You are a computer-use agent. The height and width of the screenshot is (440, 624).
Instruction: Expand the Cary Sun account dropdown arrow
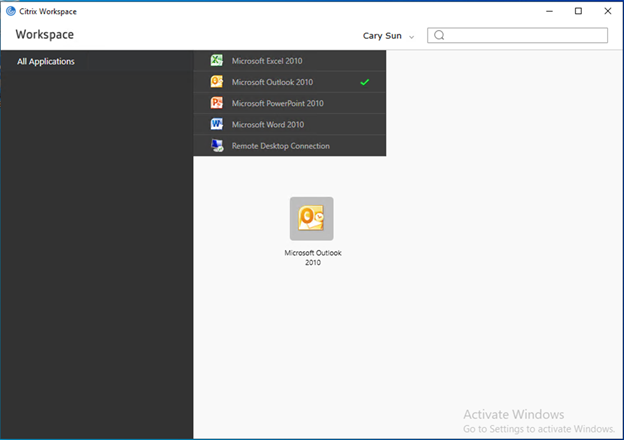click(x=411, y=37)
